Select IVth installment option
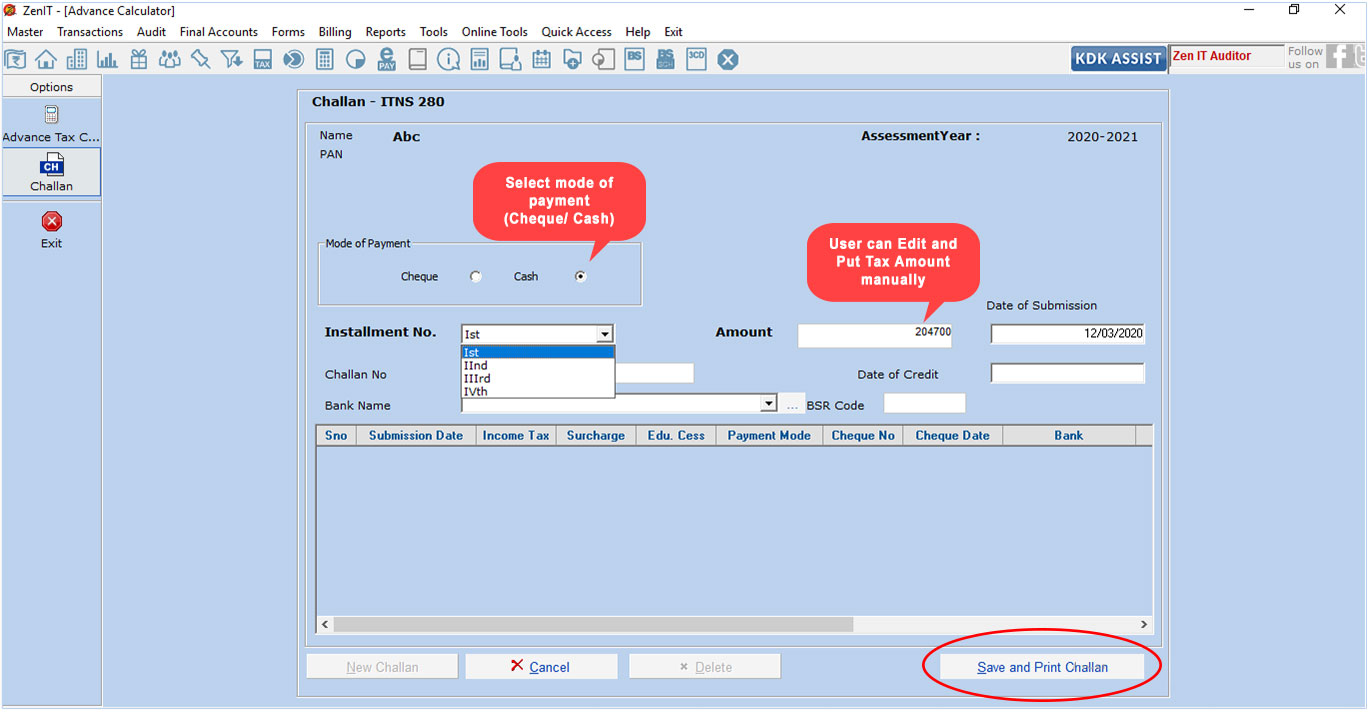 point(476,391)
